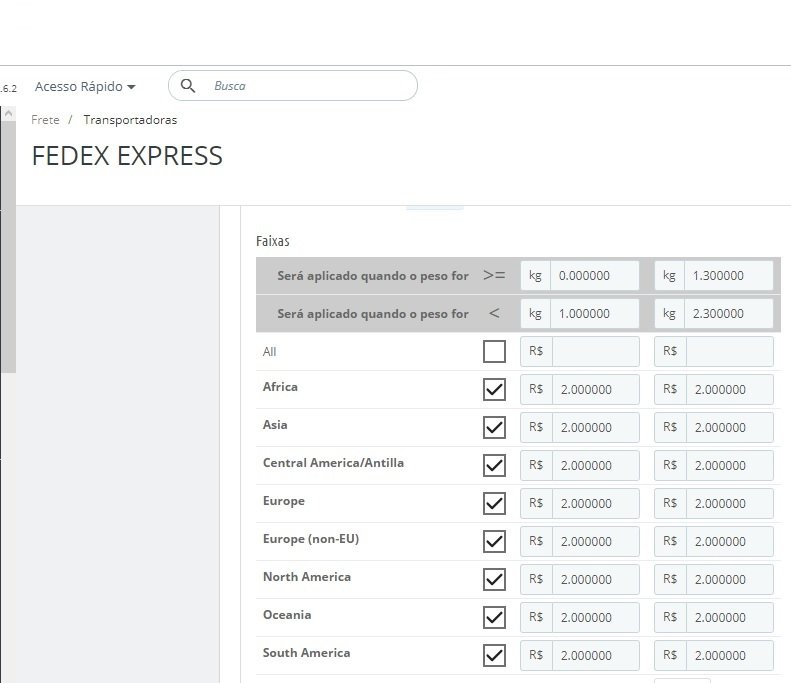Edit Europe first range price field
Screen dimensions: 791x683
pyautogui.click(x=596, y=503)
